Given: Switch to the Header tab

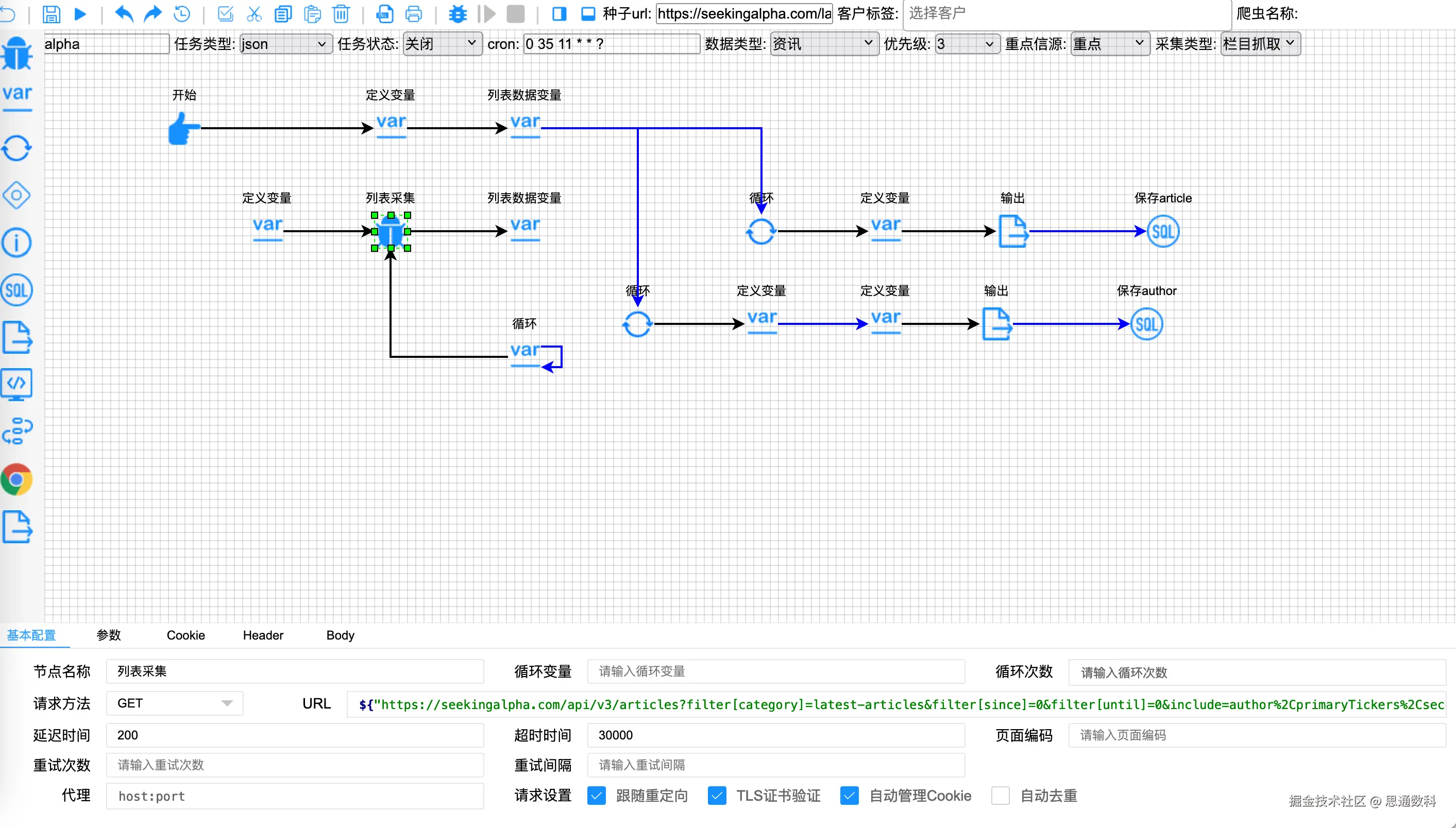Looking at the screenshot, I should point(263,635).
